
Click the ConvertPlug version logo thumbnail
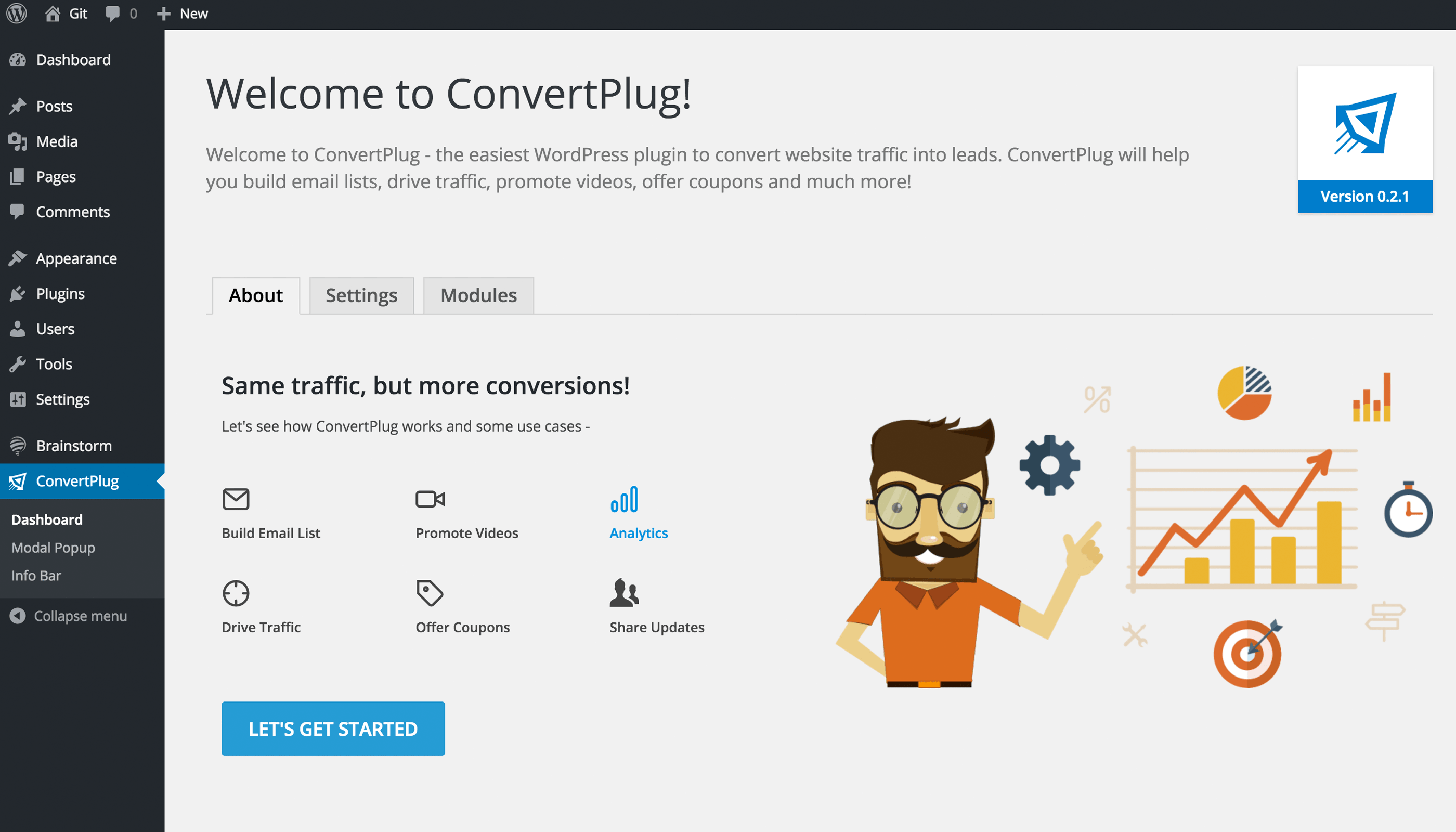[1364, 124]
